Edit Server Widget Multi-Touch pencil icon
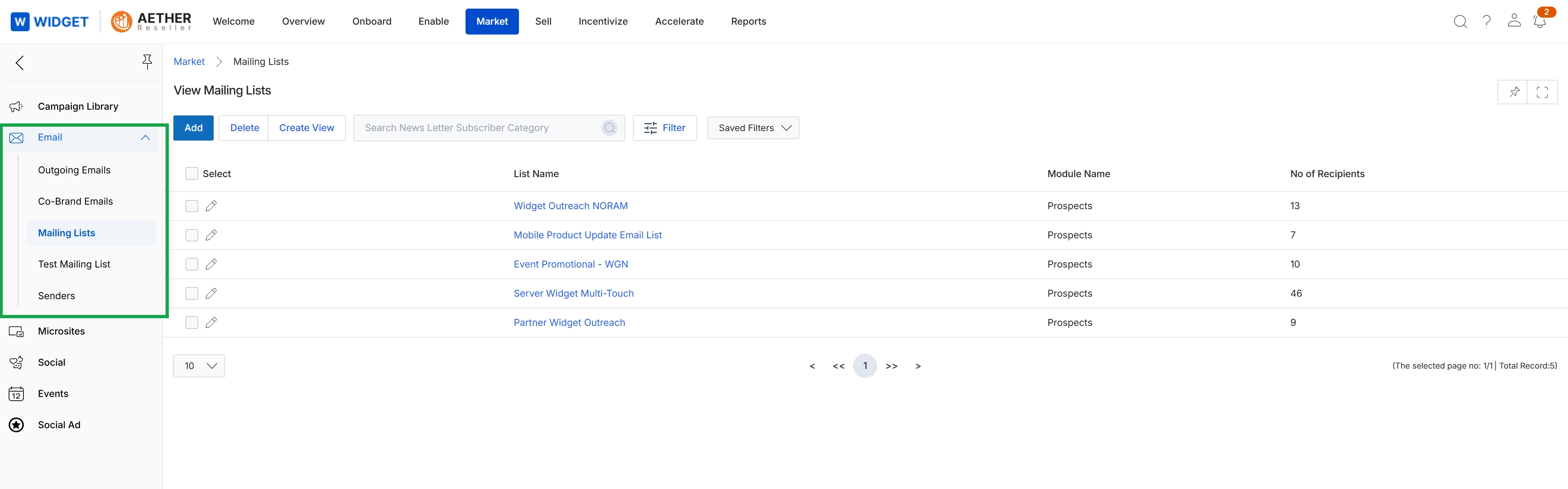The height and width of the screenshot is (489, 1568). 211,294
